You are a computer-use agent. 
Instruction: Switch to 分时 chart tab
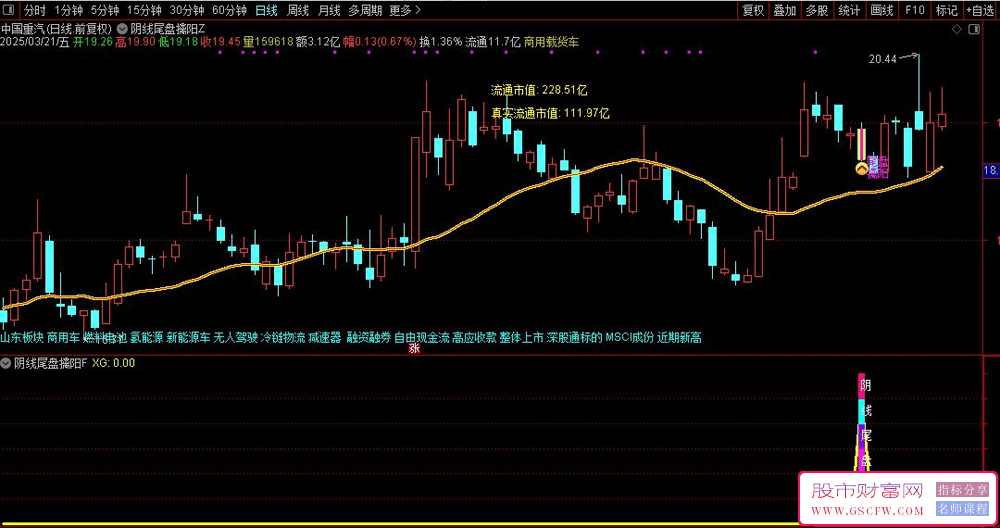point(34,10)
